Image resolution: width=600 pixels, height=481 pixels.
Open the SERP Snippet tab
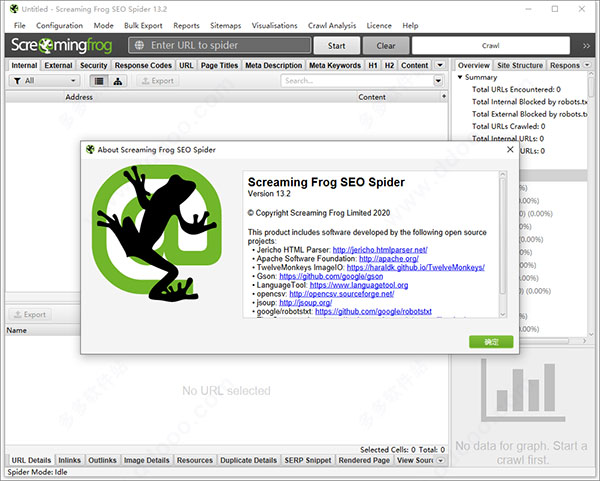[x=308, y=460]
